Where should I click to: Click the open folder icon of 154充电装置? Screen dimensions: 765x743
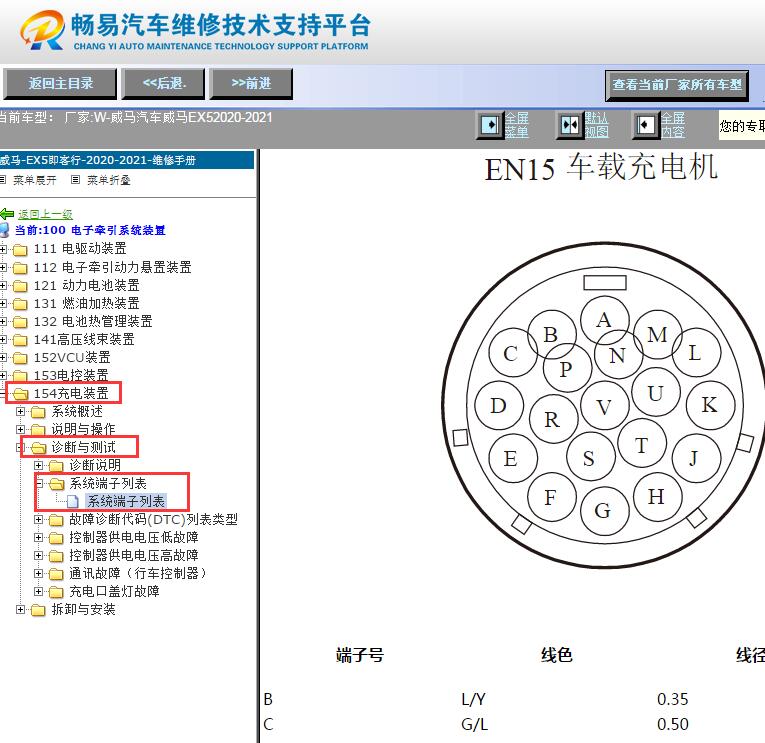click(20, 394)
